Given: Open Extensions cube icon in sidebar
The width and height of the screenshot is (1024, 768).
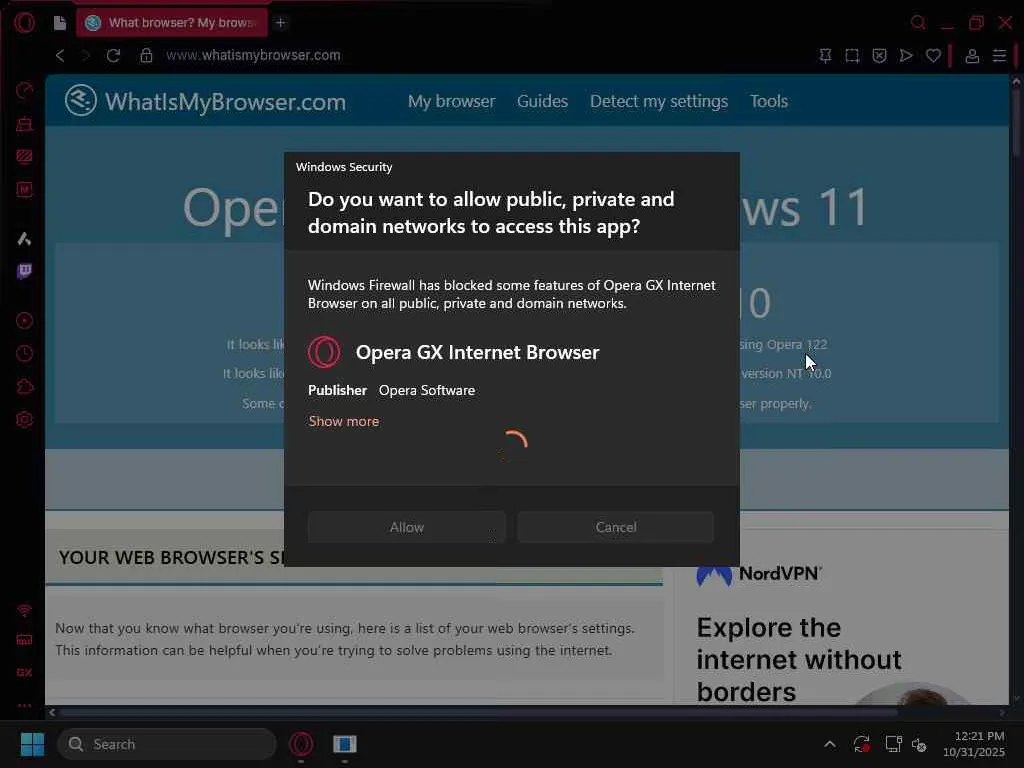Looking at the screenshot, I should click(x=24, y=387).
